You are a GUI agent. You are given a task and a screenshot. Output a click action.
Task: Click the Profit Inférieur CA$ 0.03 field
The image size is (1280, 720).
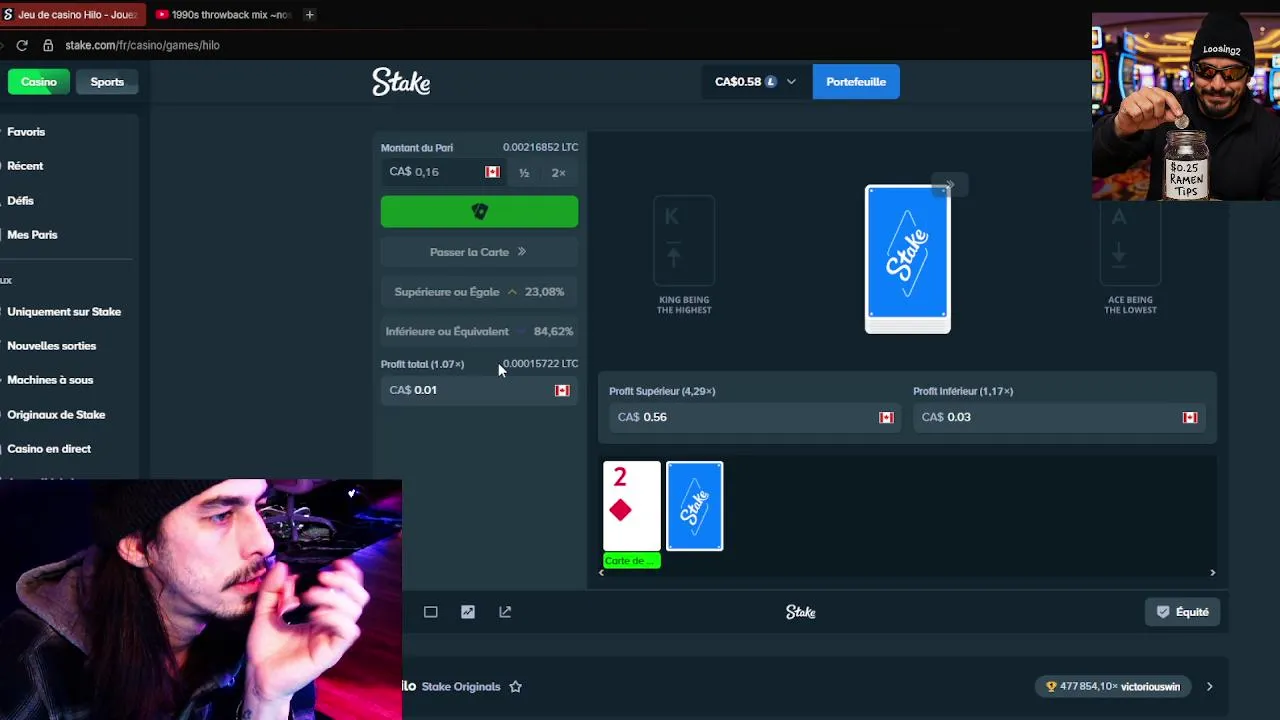[1057, 417]
